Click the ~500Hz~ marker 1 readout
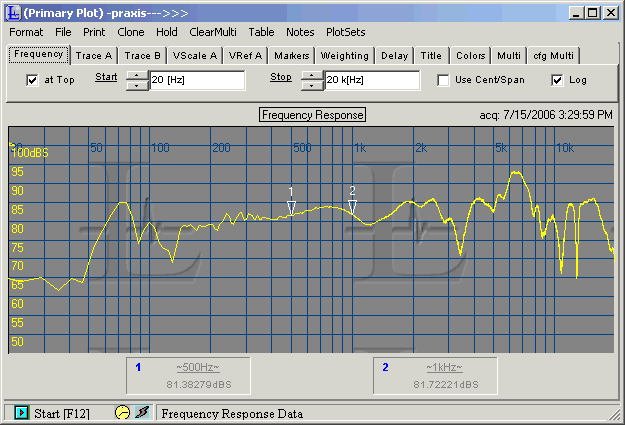Image resolution: width=625 pixels, height=425 pixels. [x=197, y=368]
